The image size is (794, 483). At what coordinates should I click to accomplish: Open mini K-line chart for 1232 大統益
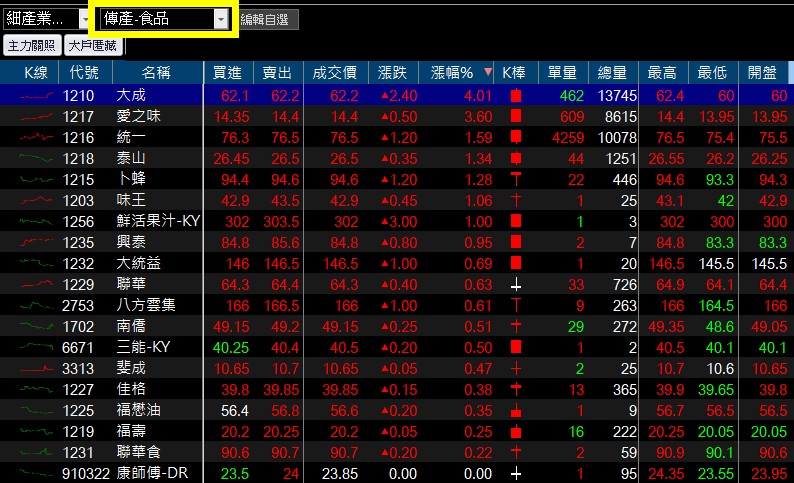(36, 263)
